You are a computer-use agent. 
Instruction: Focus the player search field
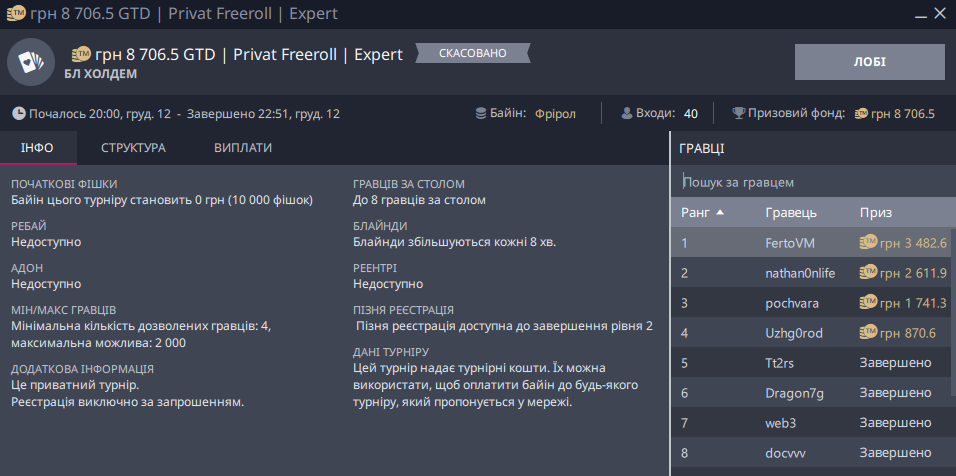810,182
